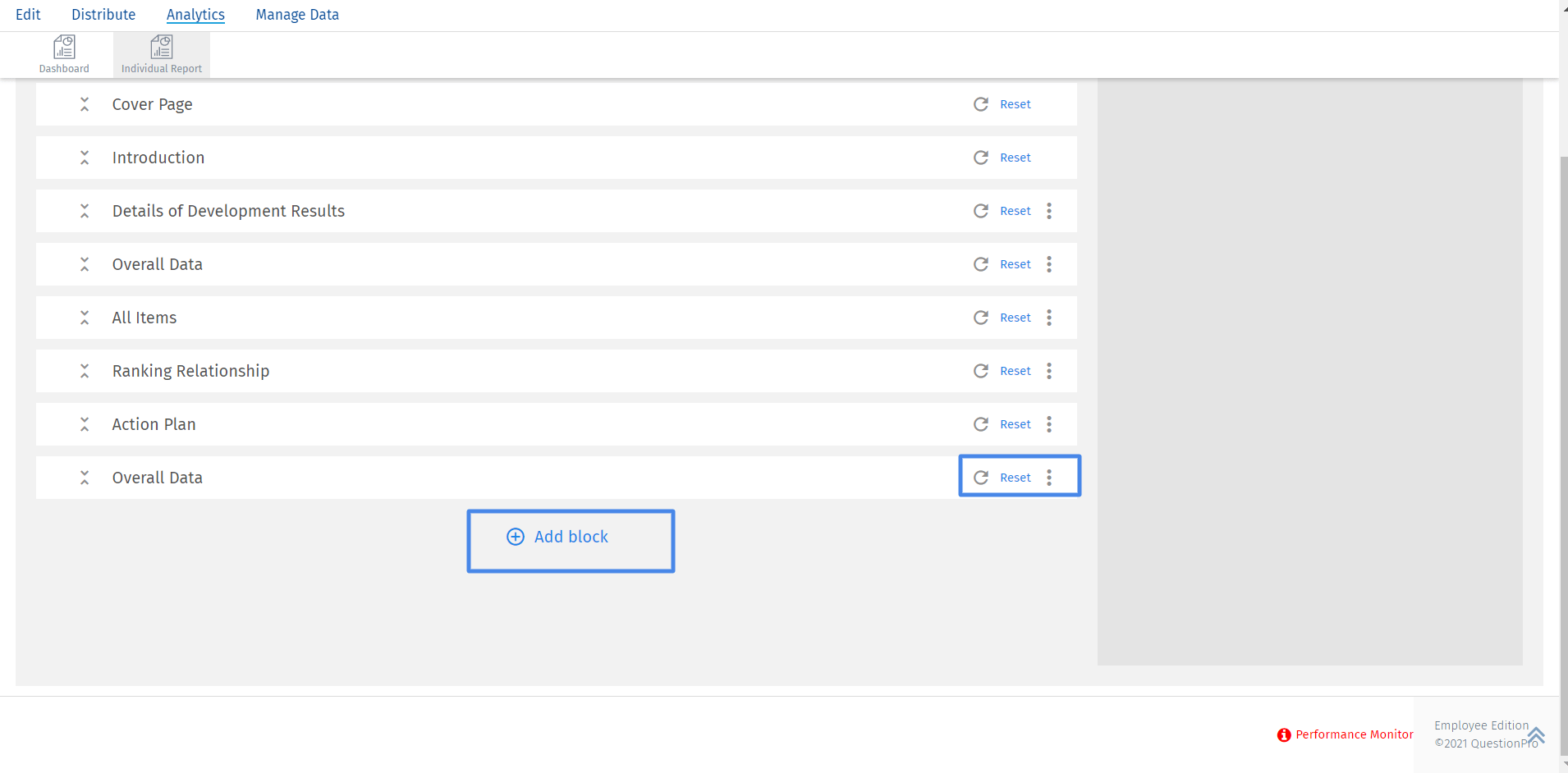Image resolution: width=1568 pixels, height=773 pixels.
Task: Collapse the Action Plan section
Action: coord(85,424)
